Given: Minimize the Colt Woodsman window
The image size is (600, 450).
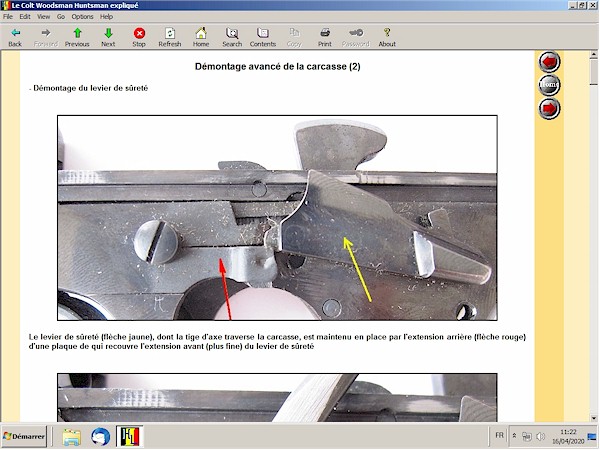Looking at the screenshot, I should click(x=572, y=5).
